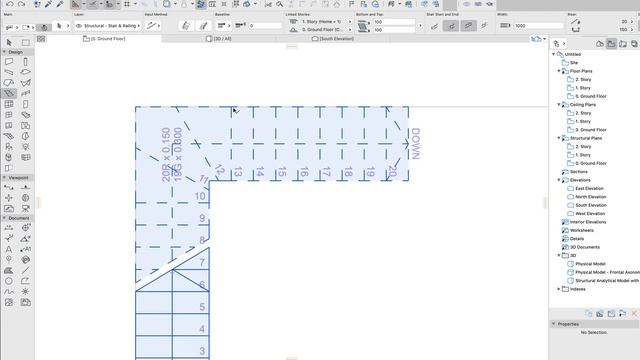Open the Input Method dropdown
The width and height of the screenshot is (640, 360).
153,26
